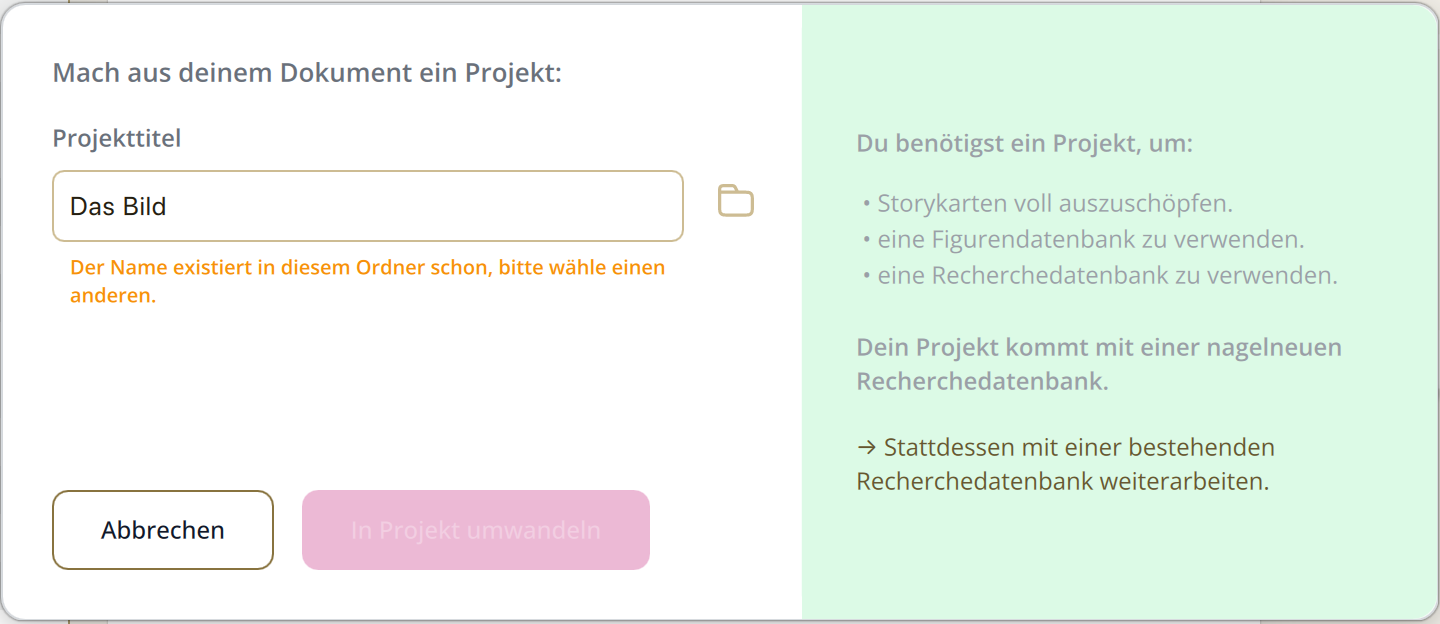Click the 'Du benötigst ein Projekt, um:' text
1440x624 pixels.
[x=1025, y=144]
